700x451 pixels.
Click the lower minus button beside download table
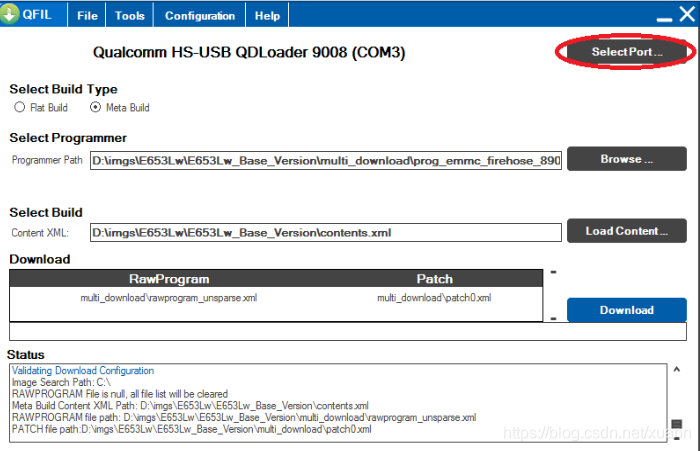(x=554, y=318)
